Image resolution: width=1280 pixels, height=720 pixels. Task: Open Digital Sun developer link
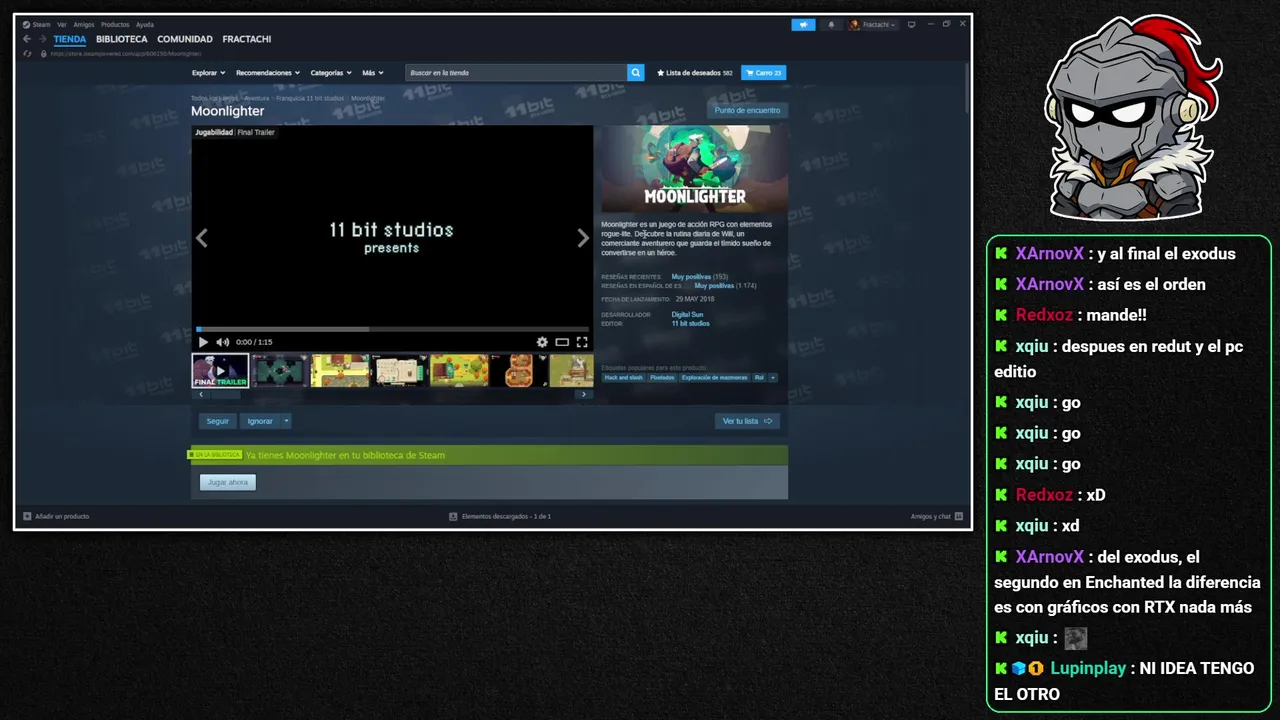coord(687,315)
